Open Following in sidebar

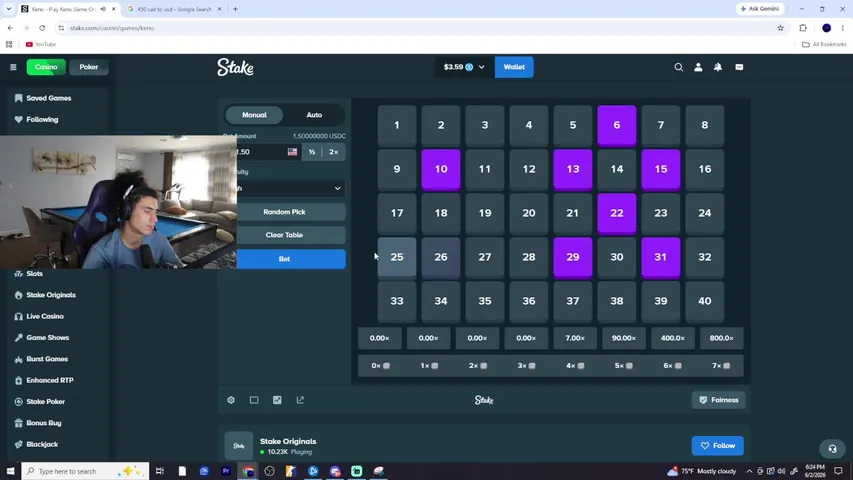(42, 119)
